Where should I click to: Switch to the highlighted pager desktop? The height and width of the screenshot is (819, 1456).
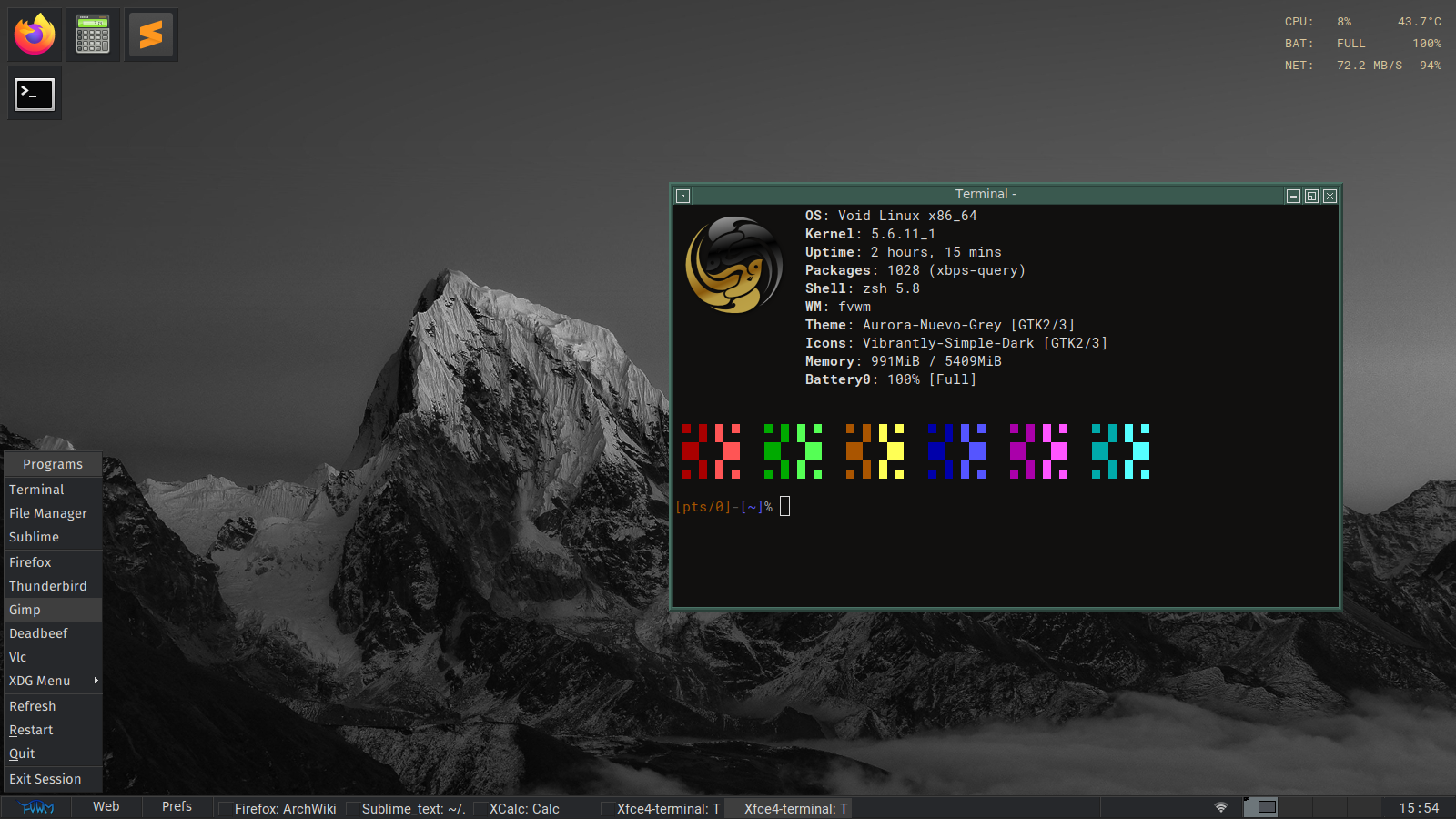pos(1261,807)
